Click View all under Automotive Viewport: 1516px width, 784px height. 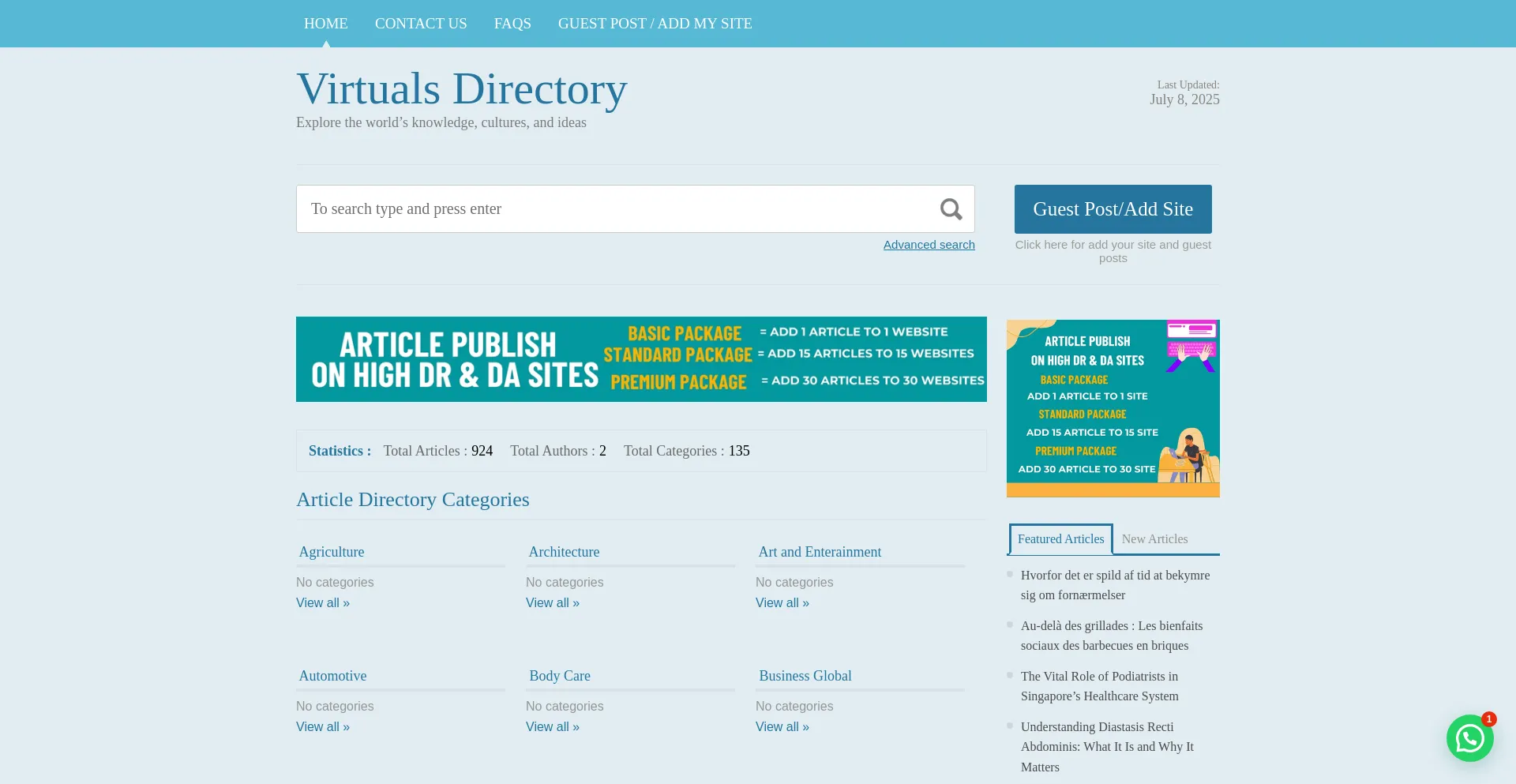coord(323,726)
